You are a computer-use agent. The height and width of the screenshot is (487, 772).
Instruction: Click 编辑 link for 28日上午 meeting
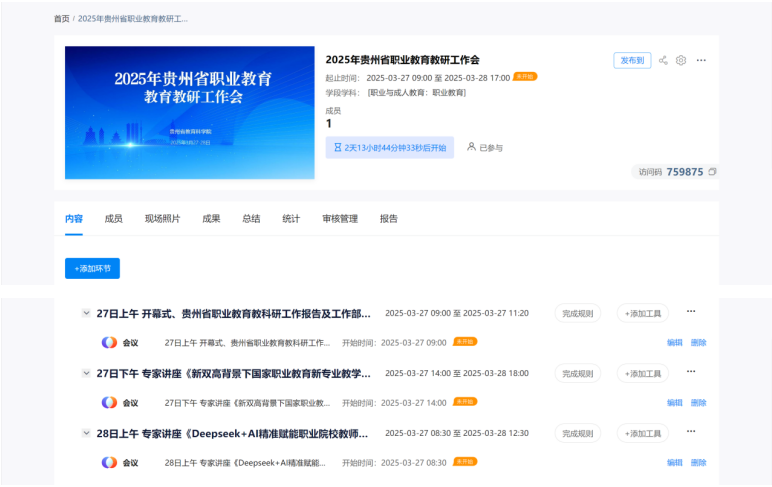tap(675, 462)
